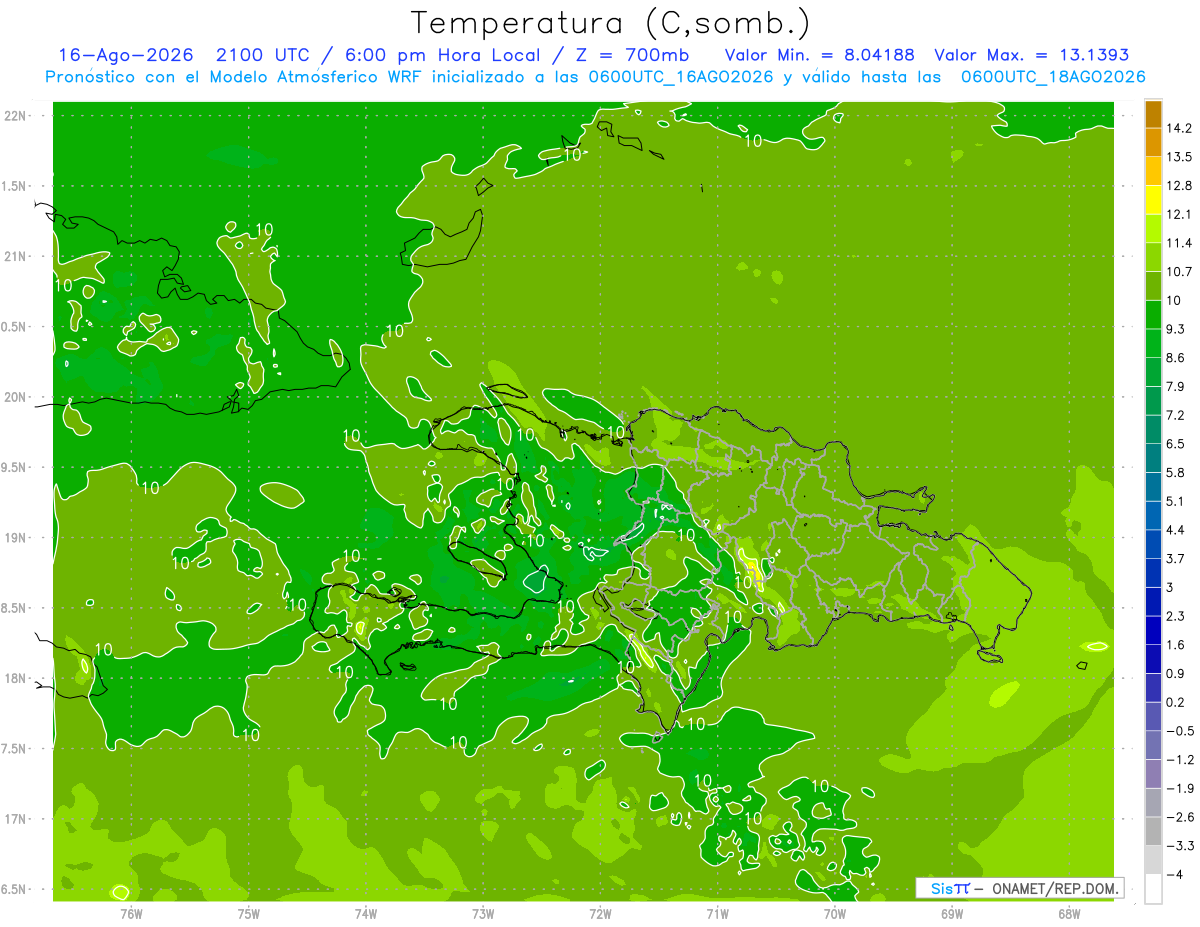Click the legend value '8.6'
Screen dimensions: 1200x927
click(1176, 358)
